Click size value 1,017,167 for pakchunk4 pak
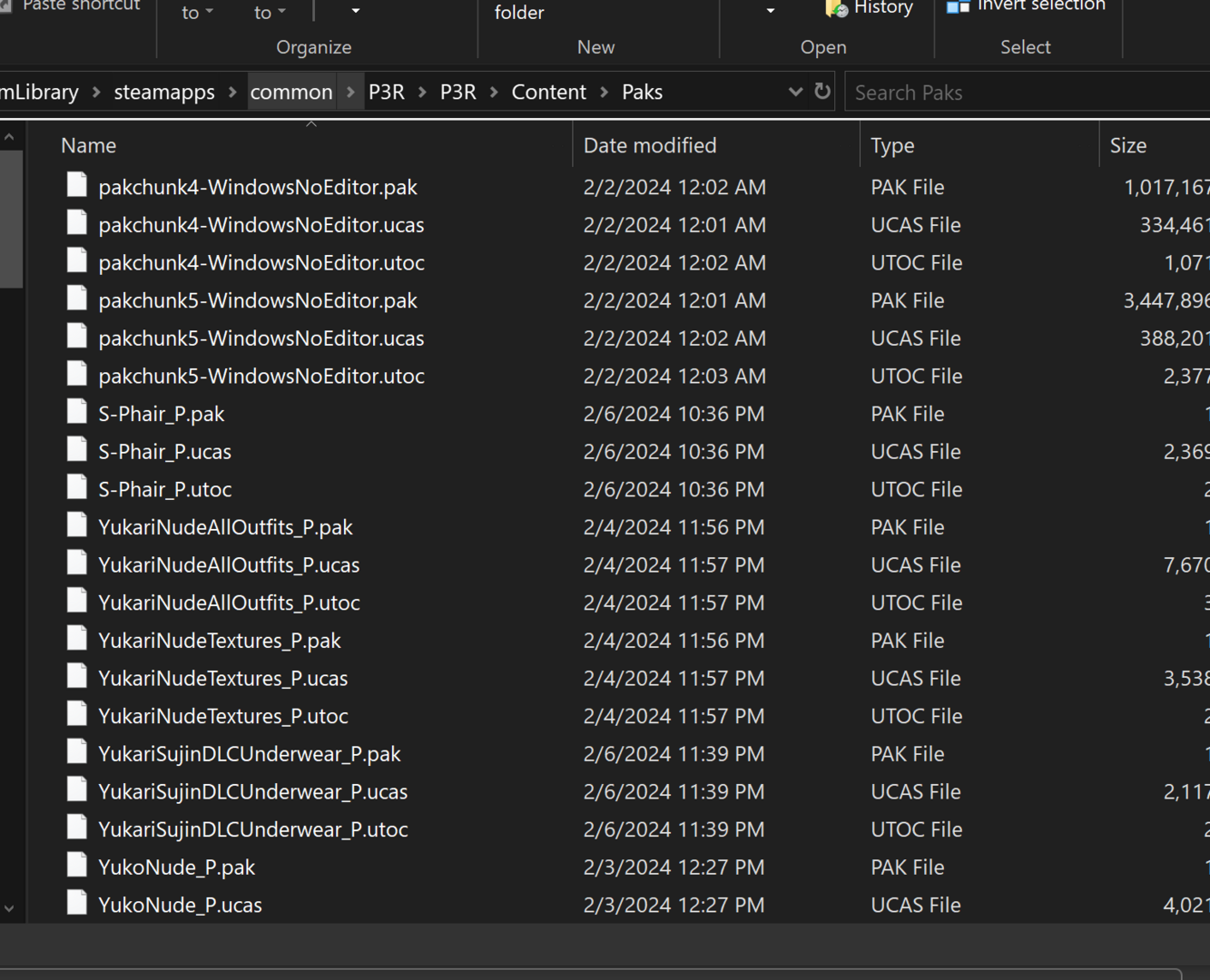This screenshot has height=980, width=1210. coord(1166,187)
